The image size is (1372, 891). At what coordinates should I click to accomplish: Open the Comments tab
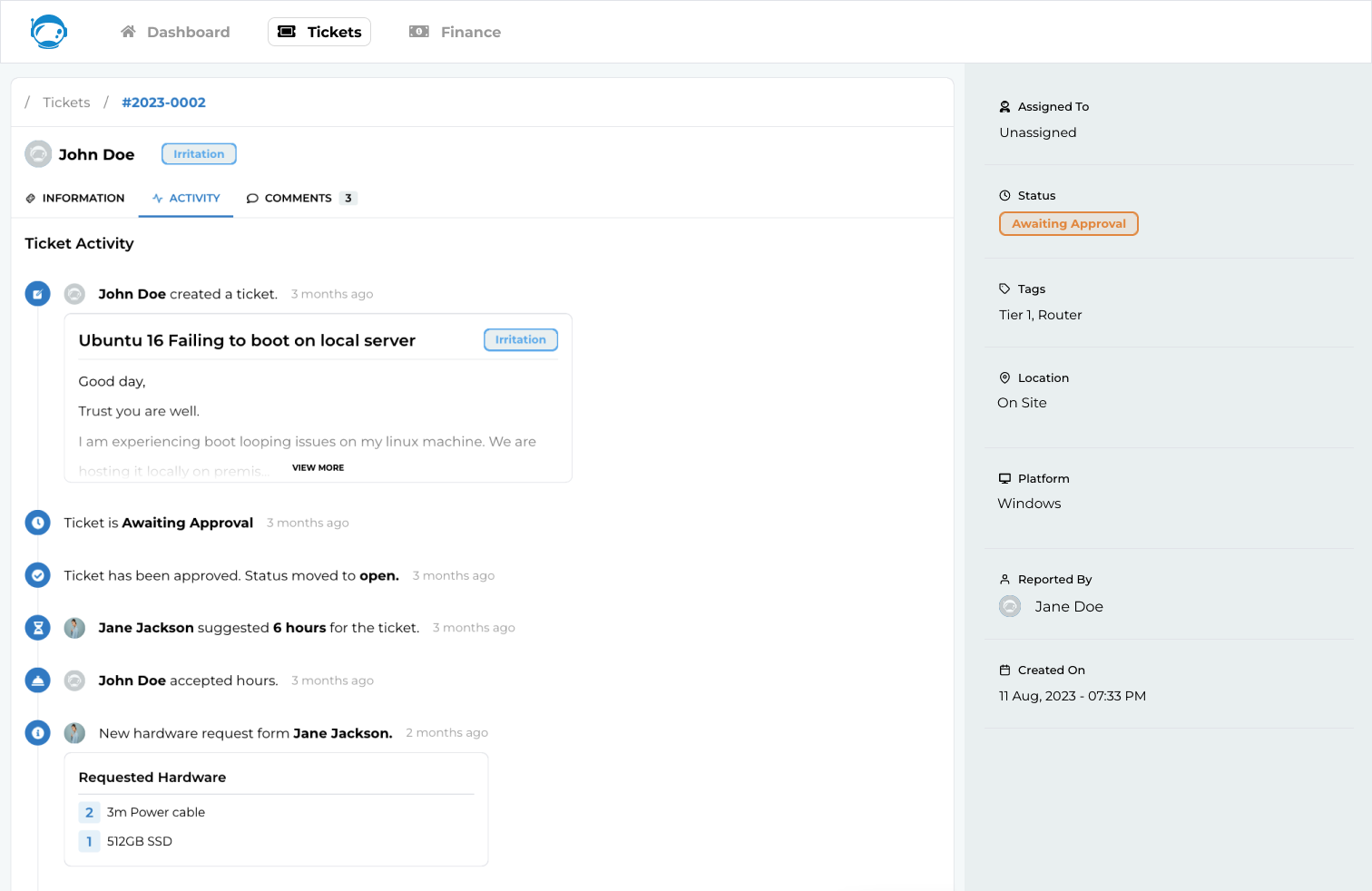pyautogui.click(x=300, y=198)
